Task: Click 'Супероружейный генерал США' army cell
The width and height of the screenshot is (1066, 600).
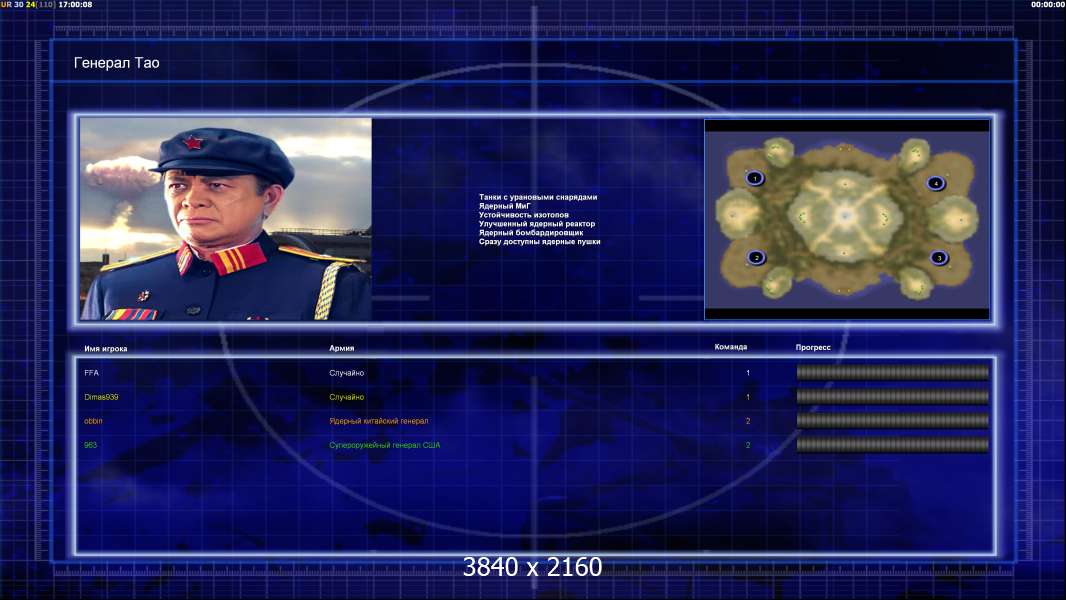Action: pyautogui.click(x=385, y=445)
